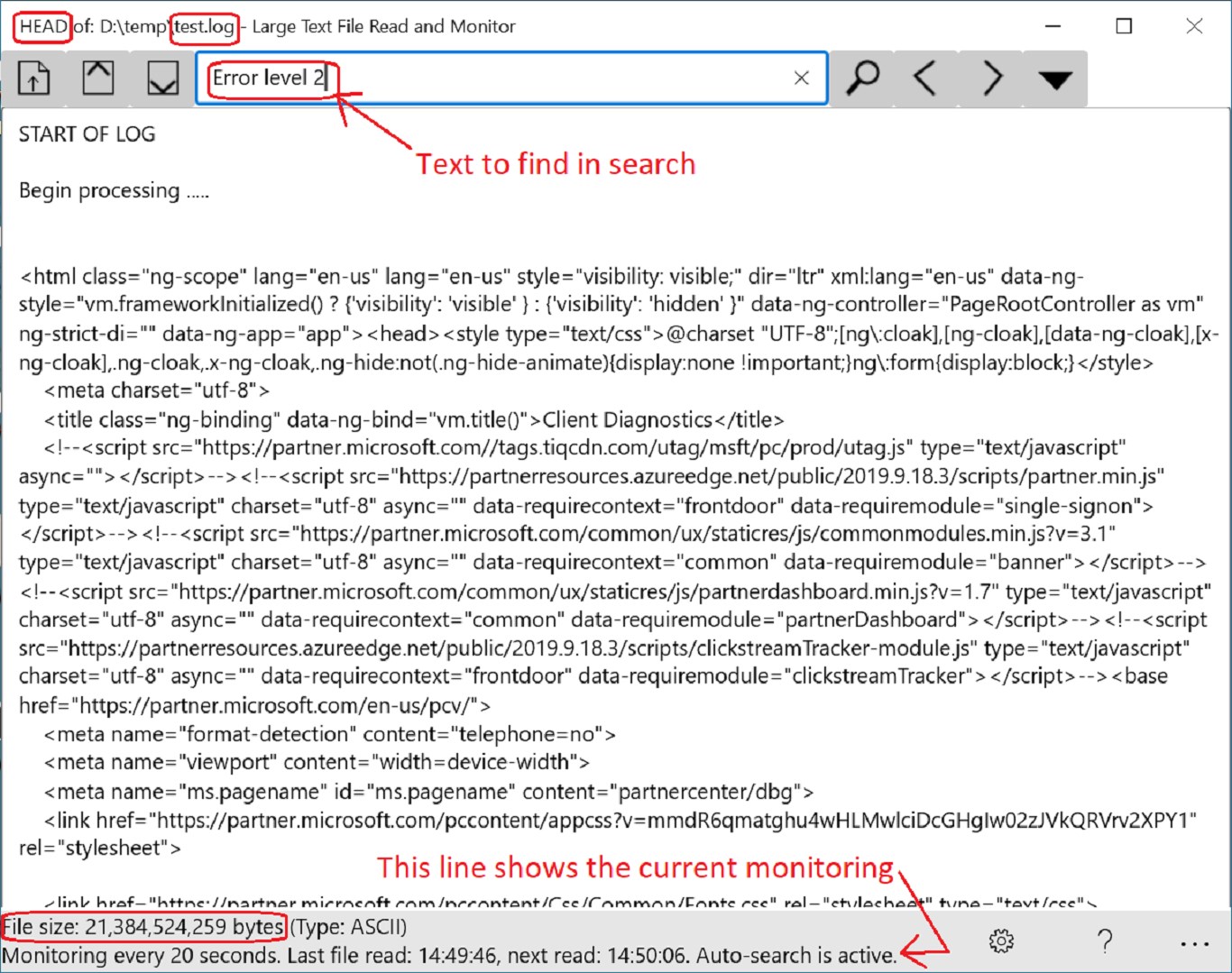The height and width of the screenshot is (973, 1232).
Task: Maximize the application window
Action: point(1124,26)
